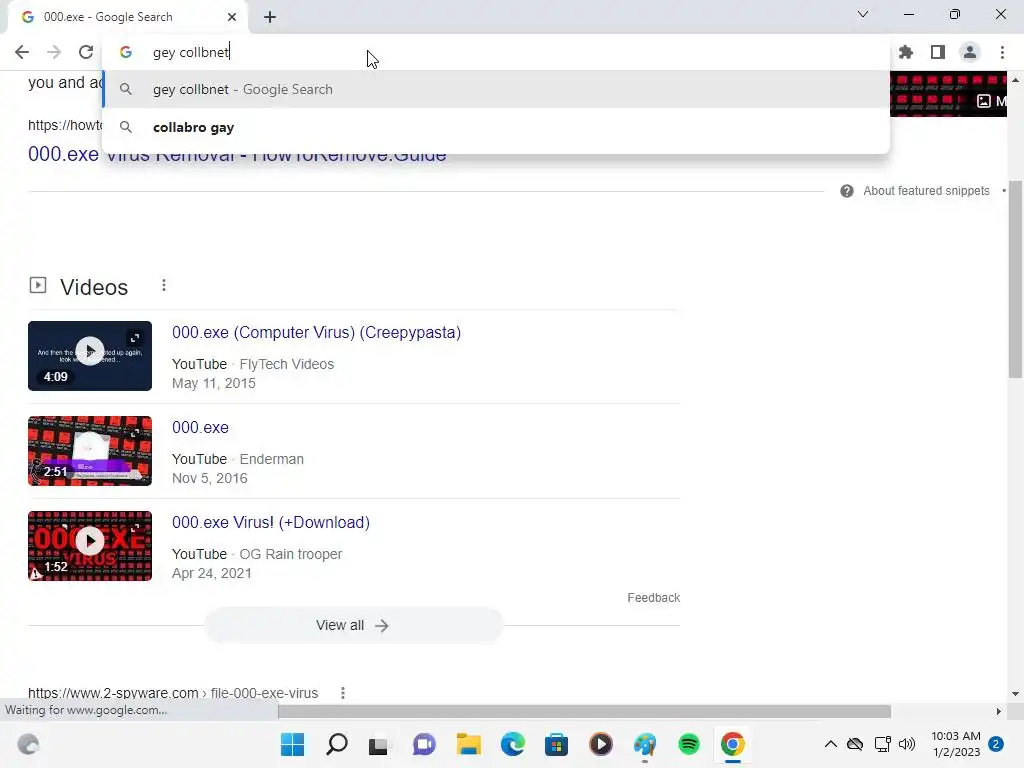The image size is (1024, 768).
Task: Switch to Chrome on the taskbar
Action: [x=733, y=744]
